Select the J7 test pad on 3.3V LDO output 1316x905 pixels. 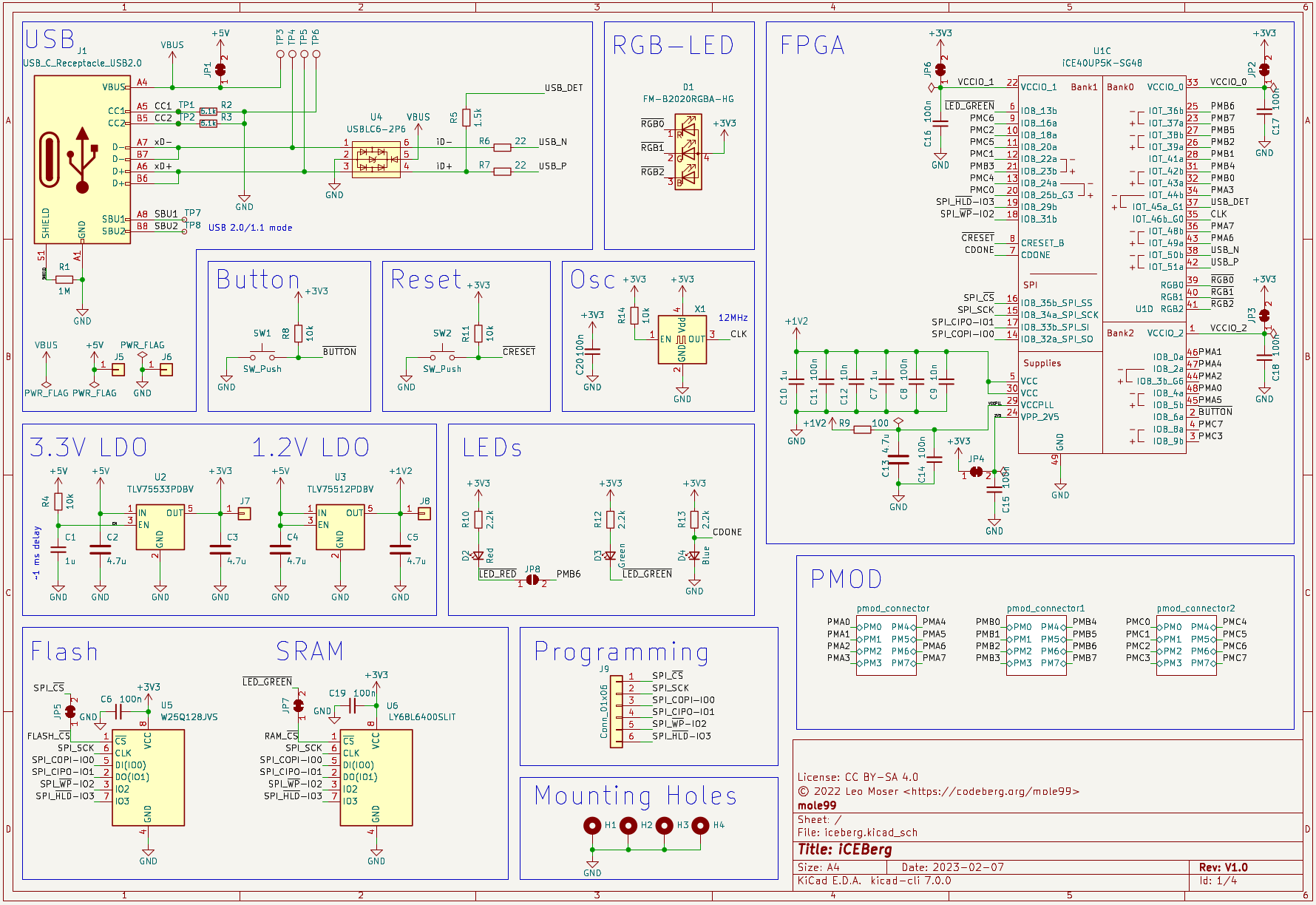244,513
